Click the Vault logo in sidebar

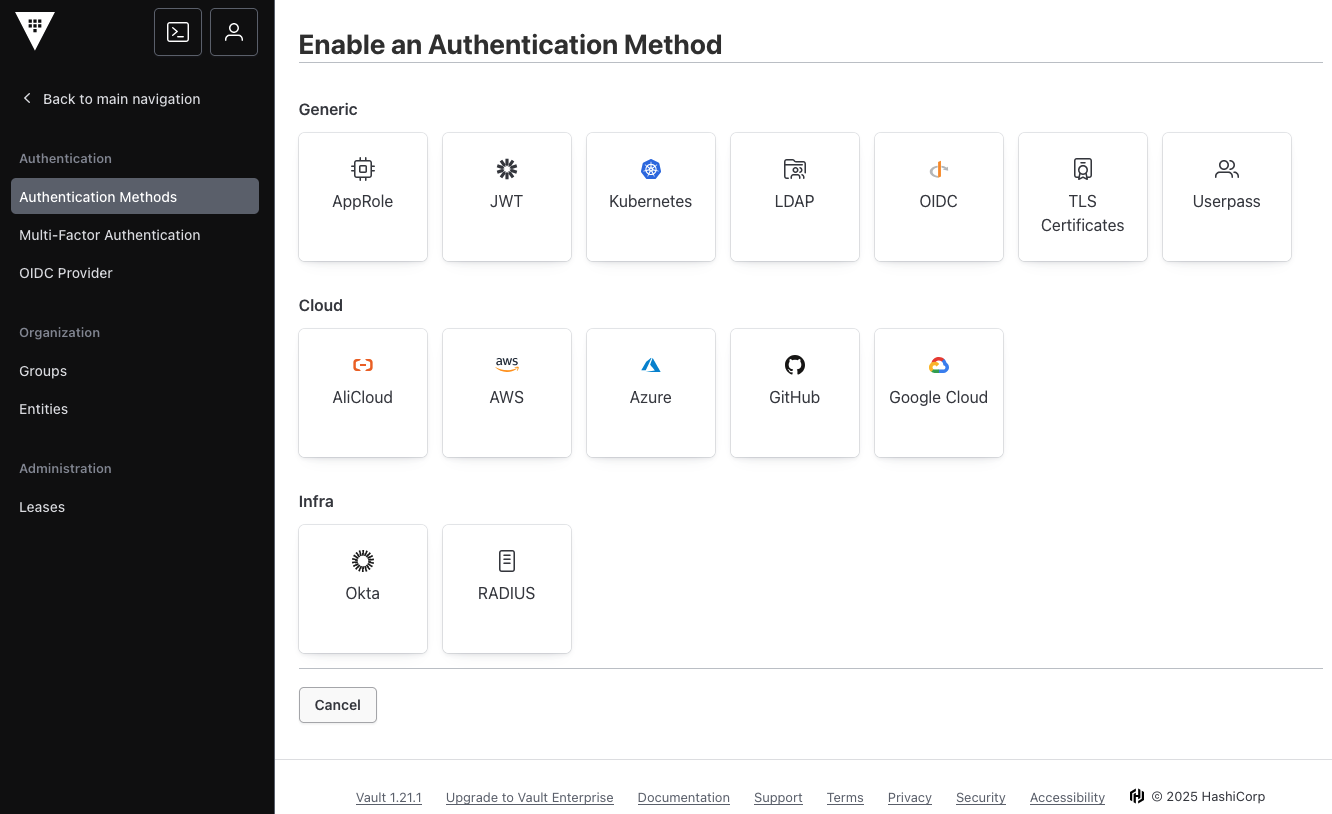pos(35,31)
